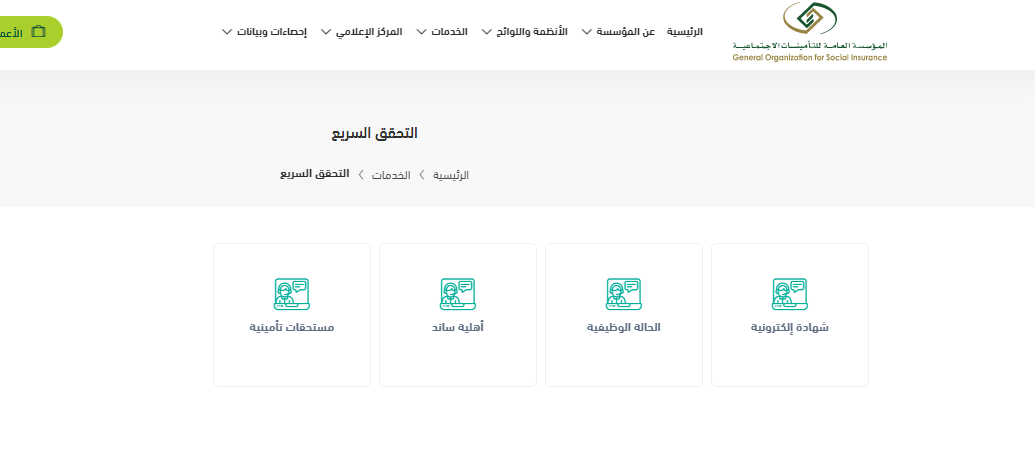The image size is (1035, 475).
Task: Click the briefcase icon in the green button
Action: (x=39, y=32)
